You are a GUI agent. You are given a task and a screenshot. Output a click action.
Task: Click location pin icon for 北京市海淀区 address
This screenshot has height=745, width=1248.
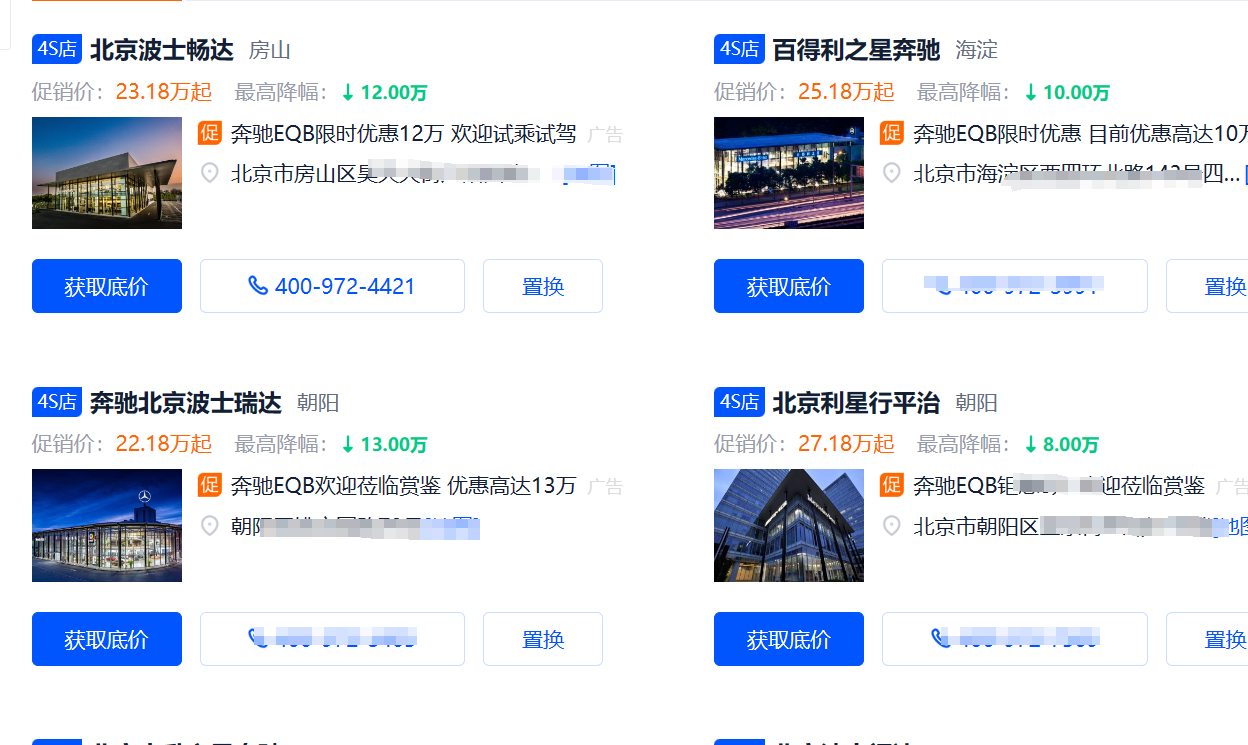891,174
